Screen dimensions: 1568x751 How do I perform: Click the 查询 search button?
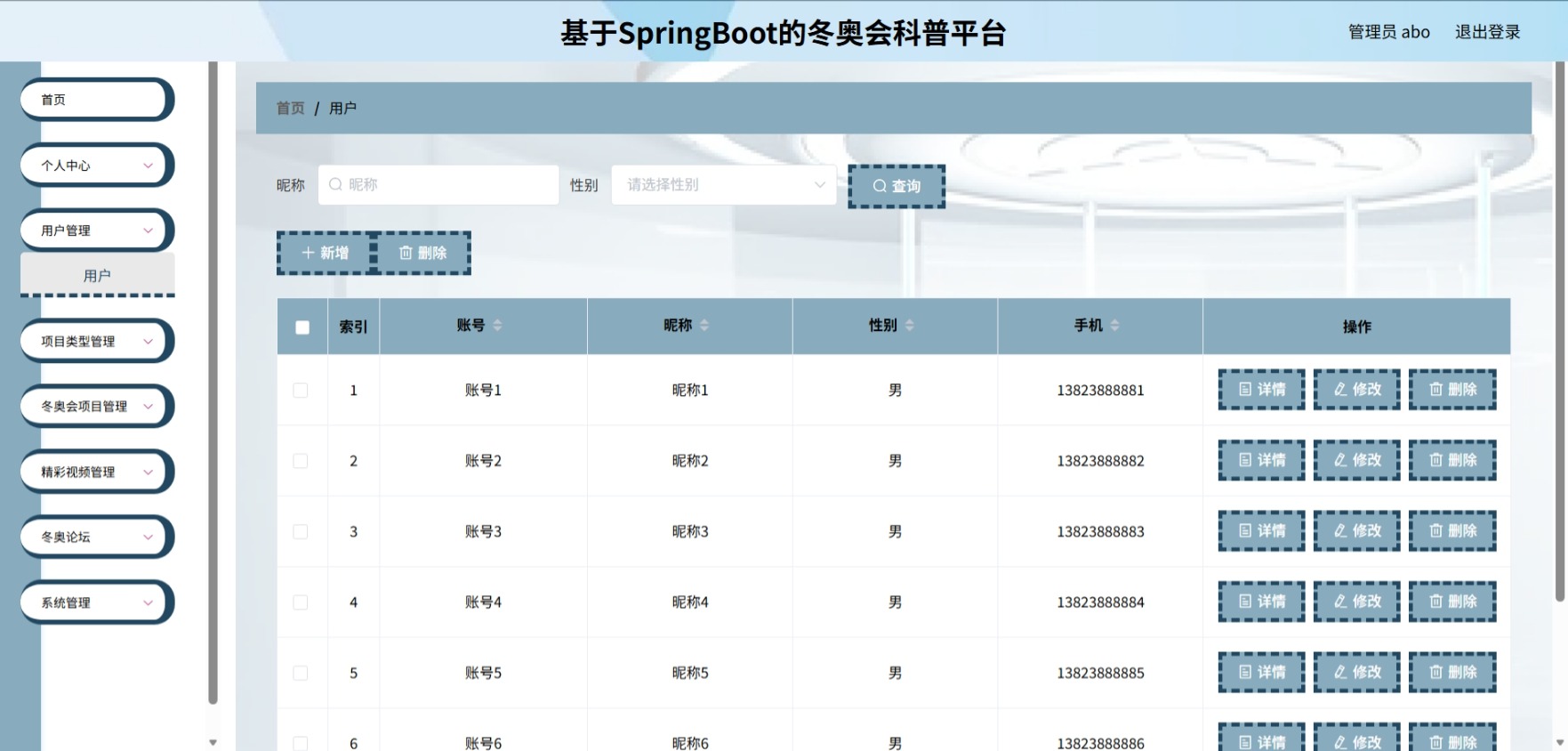click(x=897, y=186)
